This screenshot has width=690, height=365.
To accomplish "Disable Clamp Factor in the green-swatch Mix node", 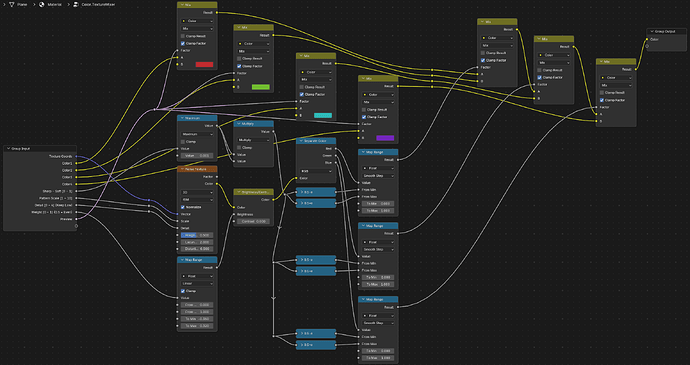I will [239, 66].
